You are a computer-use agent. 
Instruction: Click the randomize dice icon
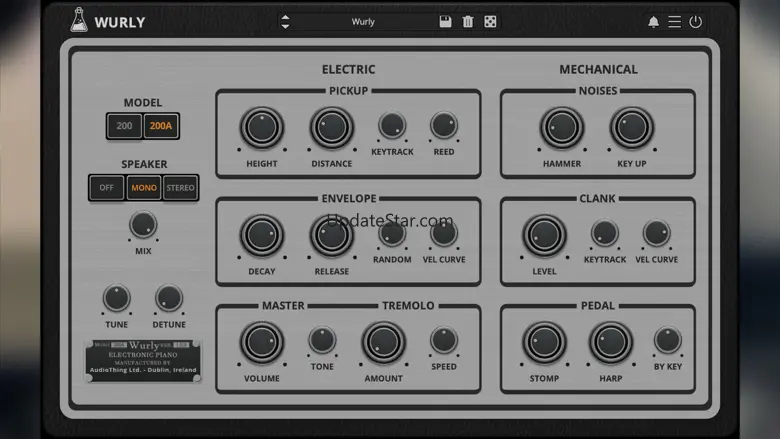pos(490,21)
